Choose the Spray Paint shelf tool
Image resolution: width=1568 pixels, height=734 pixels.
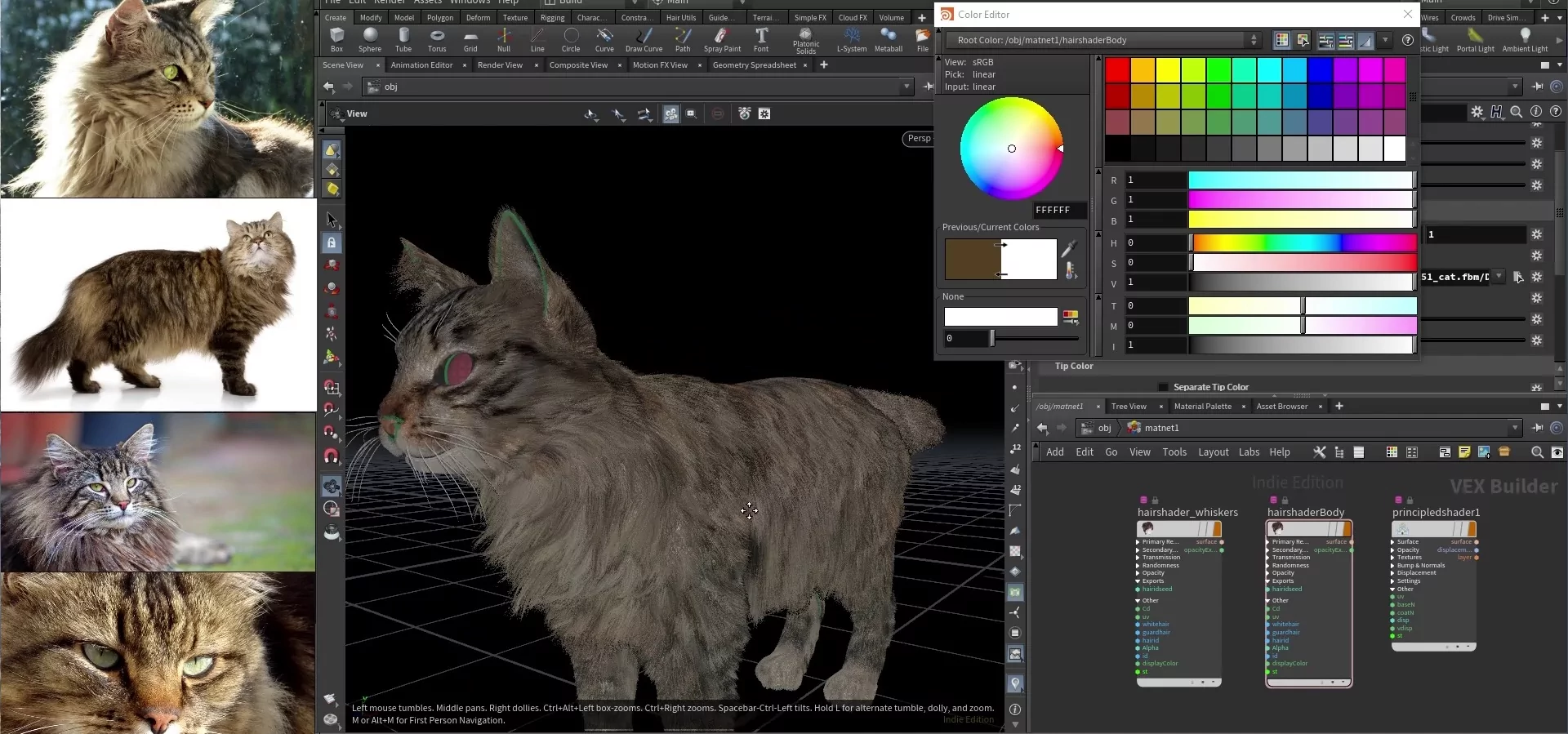click(722, 39)
